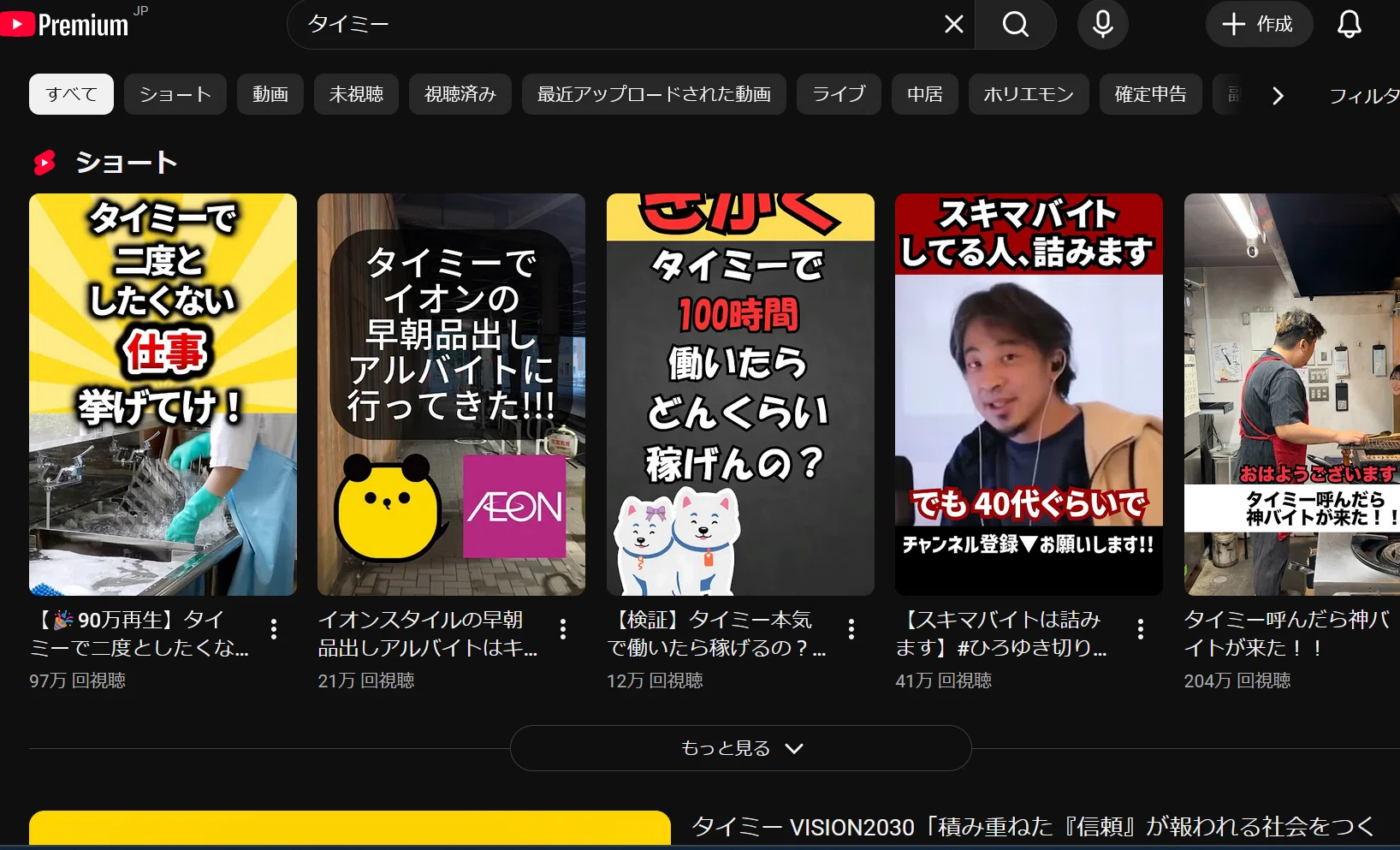Open short タイミーで二度としたくない仕事 thumbnail
1400x850 pixels.
point(163,395)
